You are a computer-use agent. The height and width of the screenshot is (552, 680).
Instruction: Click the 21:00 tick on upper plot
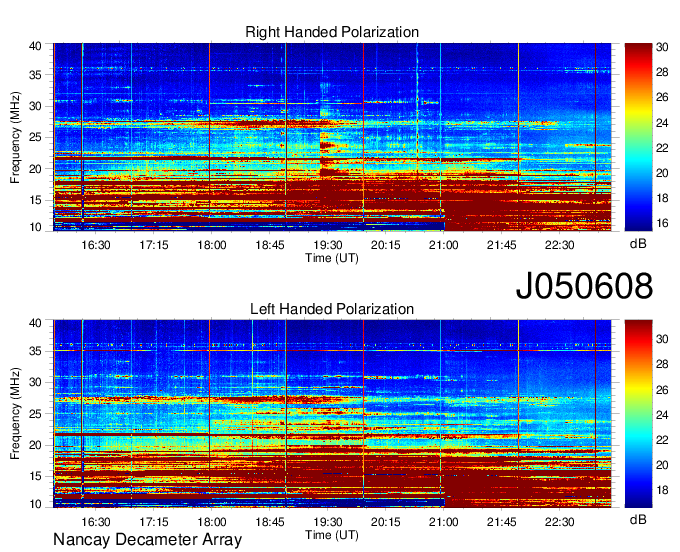tap(443, 245)
